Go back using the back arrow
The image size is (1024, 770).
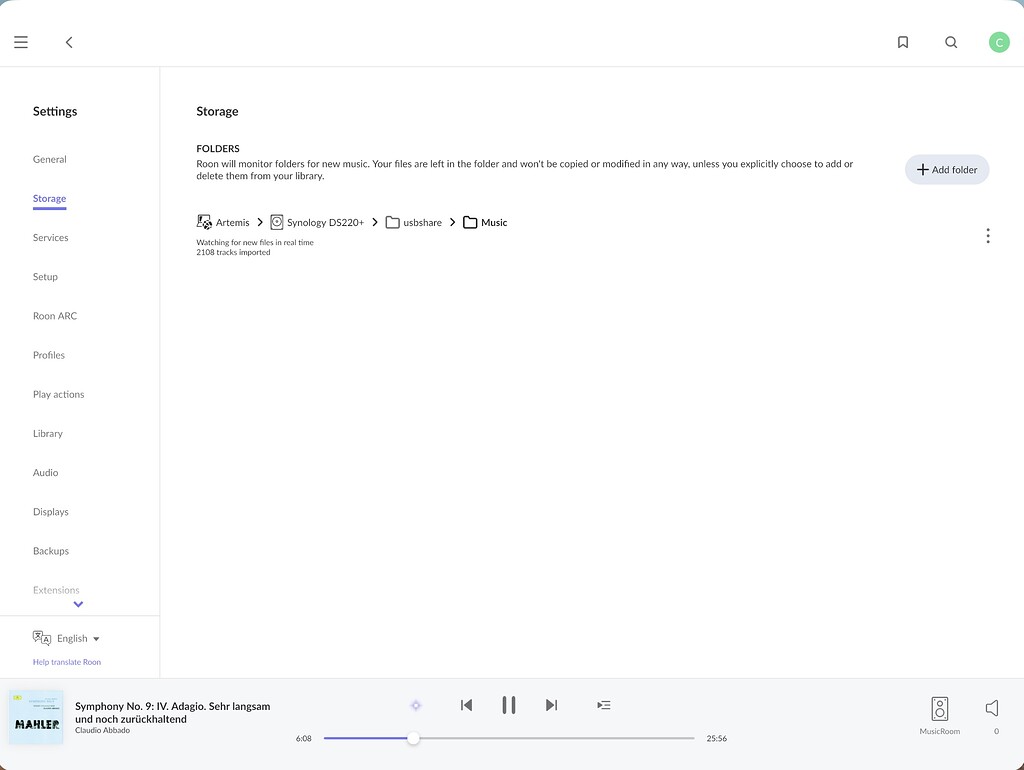[69, 42]
